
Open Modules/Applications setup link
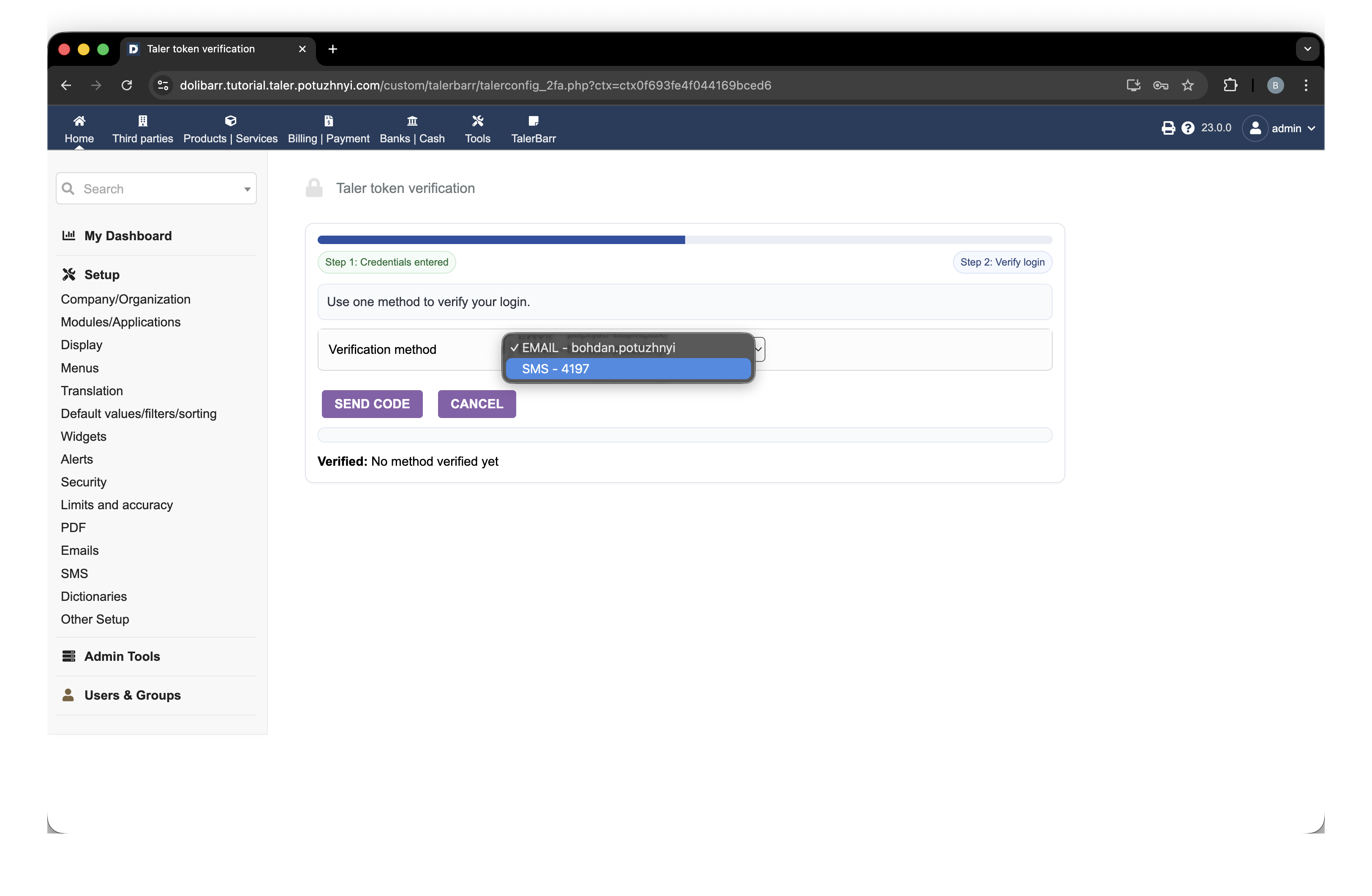120,322
